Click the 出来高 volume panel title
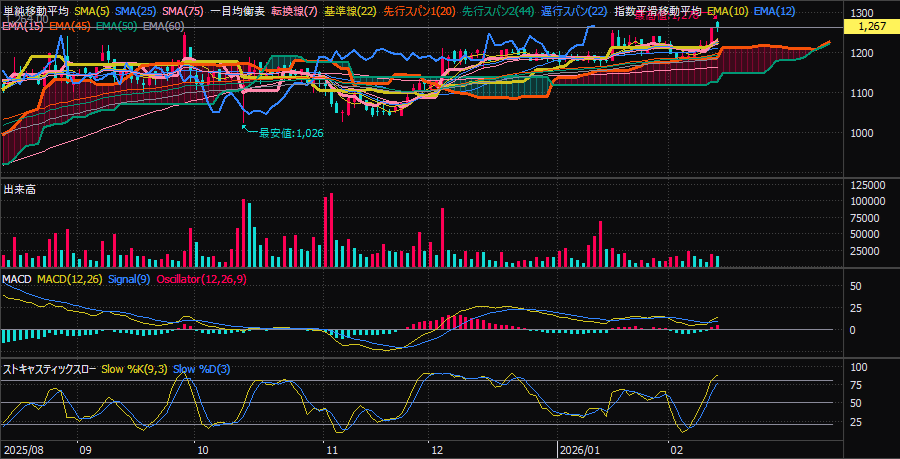Screen dimensions: 900x459 click(x=19, y=189)
